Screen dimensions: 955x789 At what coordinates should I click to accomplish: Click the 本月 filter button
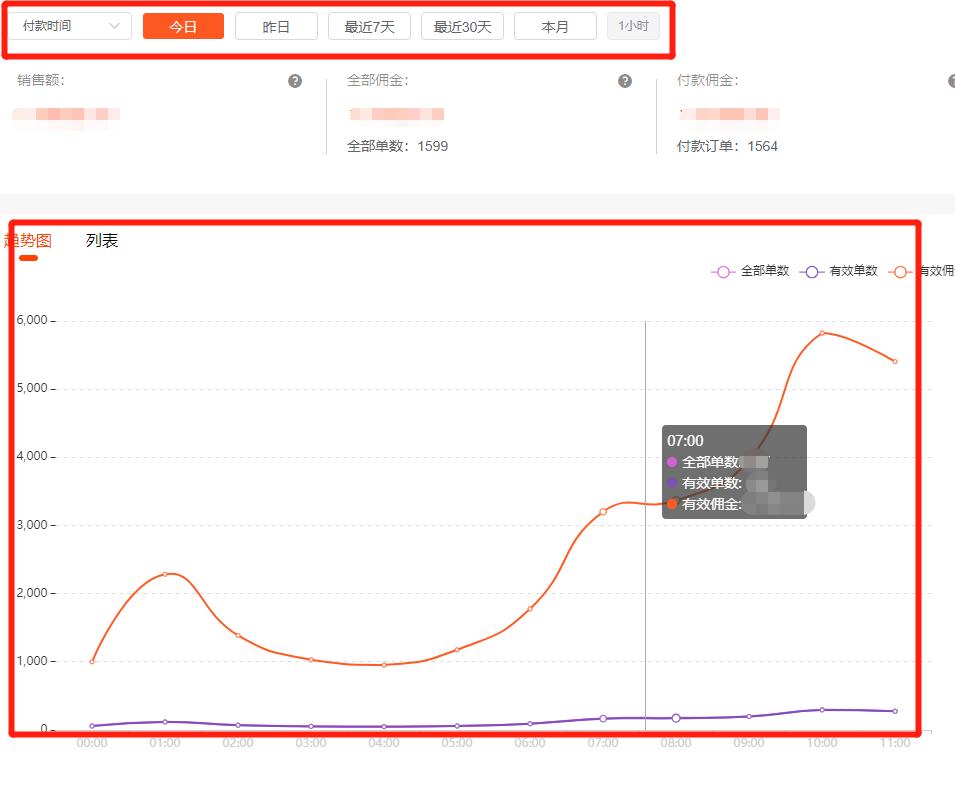click(554, 27)
